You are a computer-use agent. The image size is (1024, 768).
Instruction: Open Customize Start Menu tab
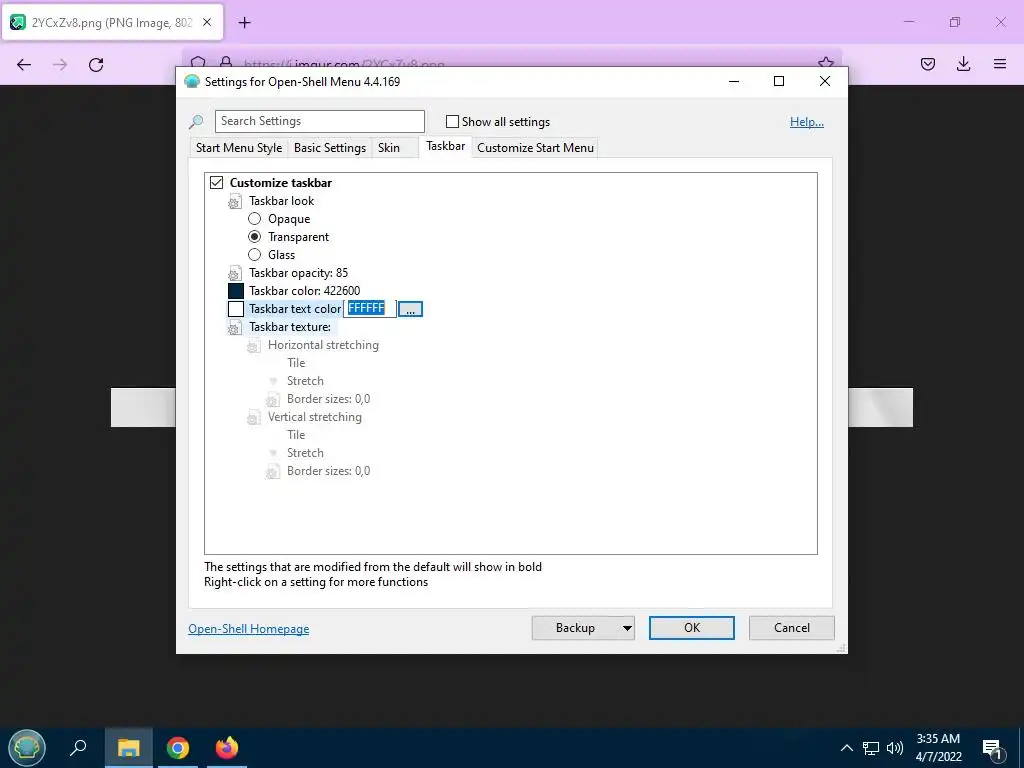click(536, 148)
